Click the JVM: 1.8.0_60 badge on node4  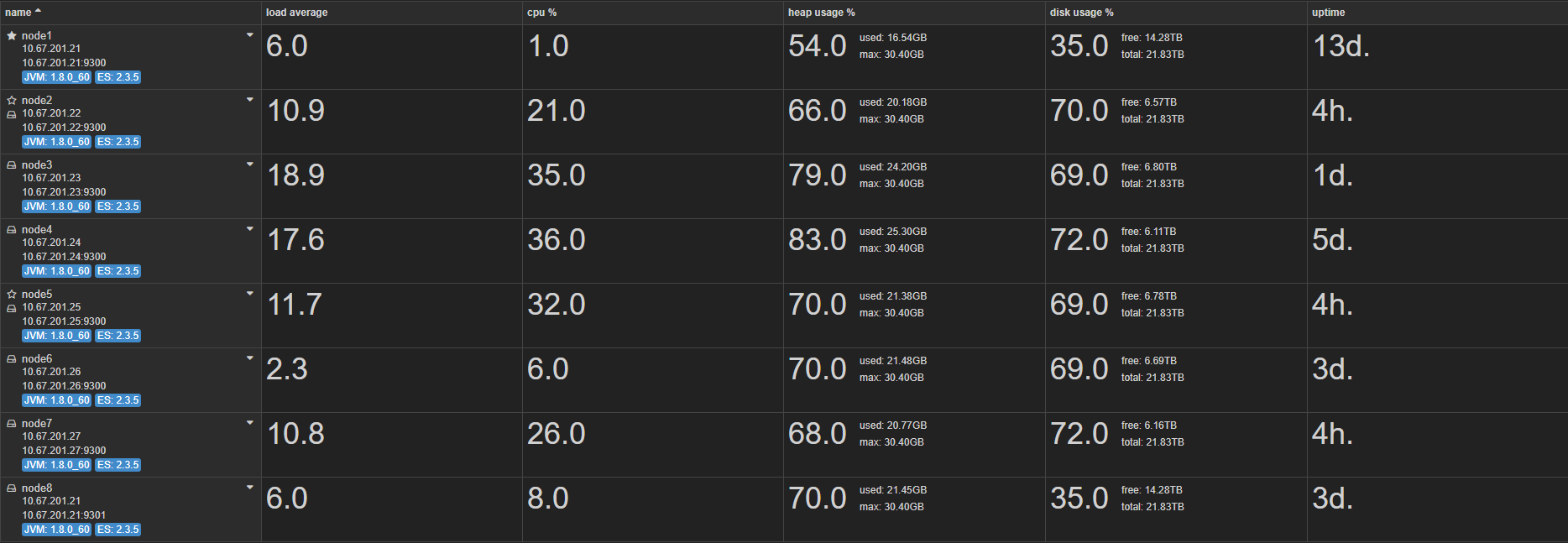[x=57, y=271]
